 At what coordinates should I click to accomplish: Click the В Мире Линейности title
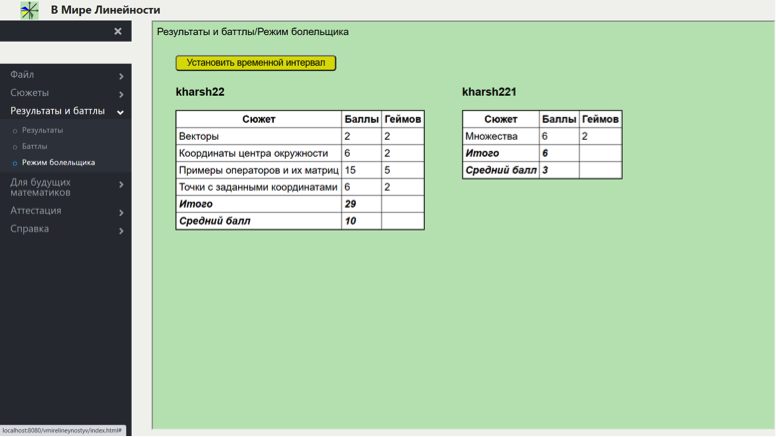tap(105, 10)
